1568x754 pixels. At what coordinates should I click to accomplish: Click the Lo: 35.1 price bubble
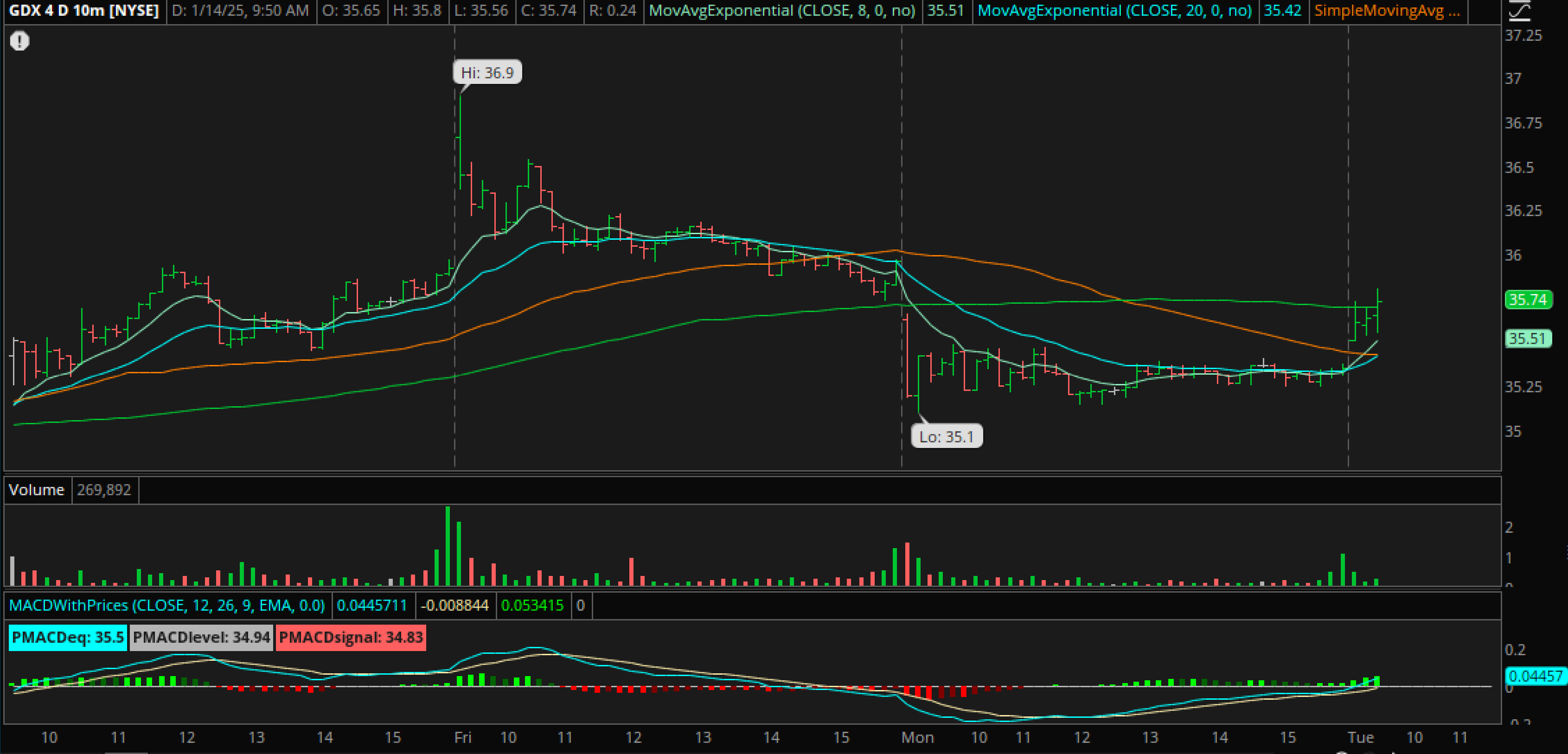[946, 436]
